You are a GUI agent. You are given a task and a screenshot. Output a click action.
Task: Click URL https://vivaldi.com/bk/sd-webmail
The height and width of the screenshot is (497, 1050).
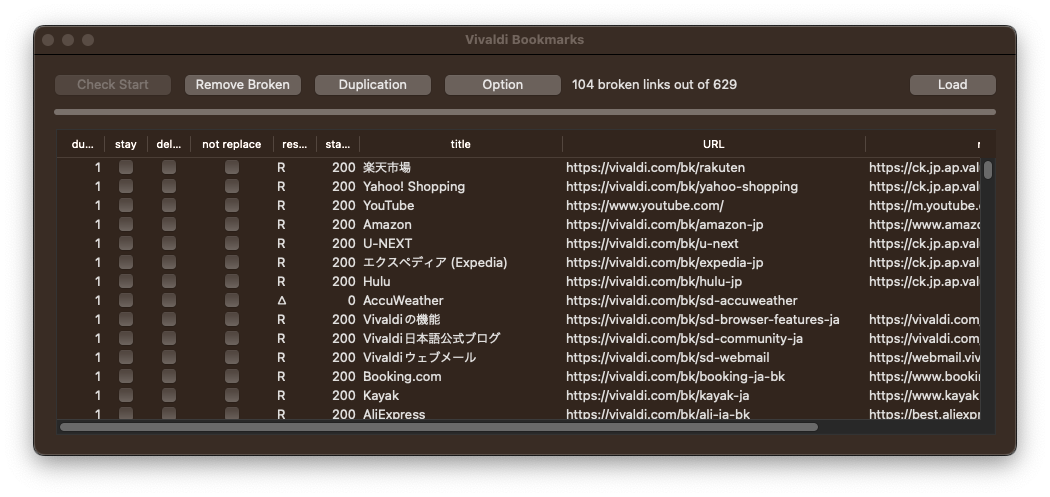pos(668,358)
